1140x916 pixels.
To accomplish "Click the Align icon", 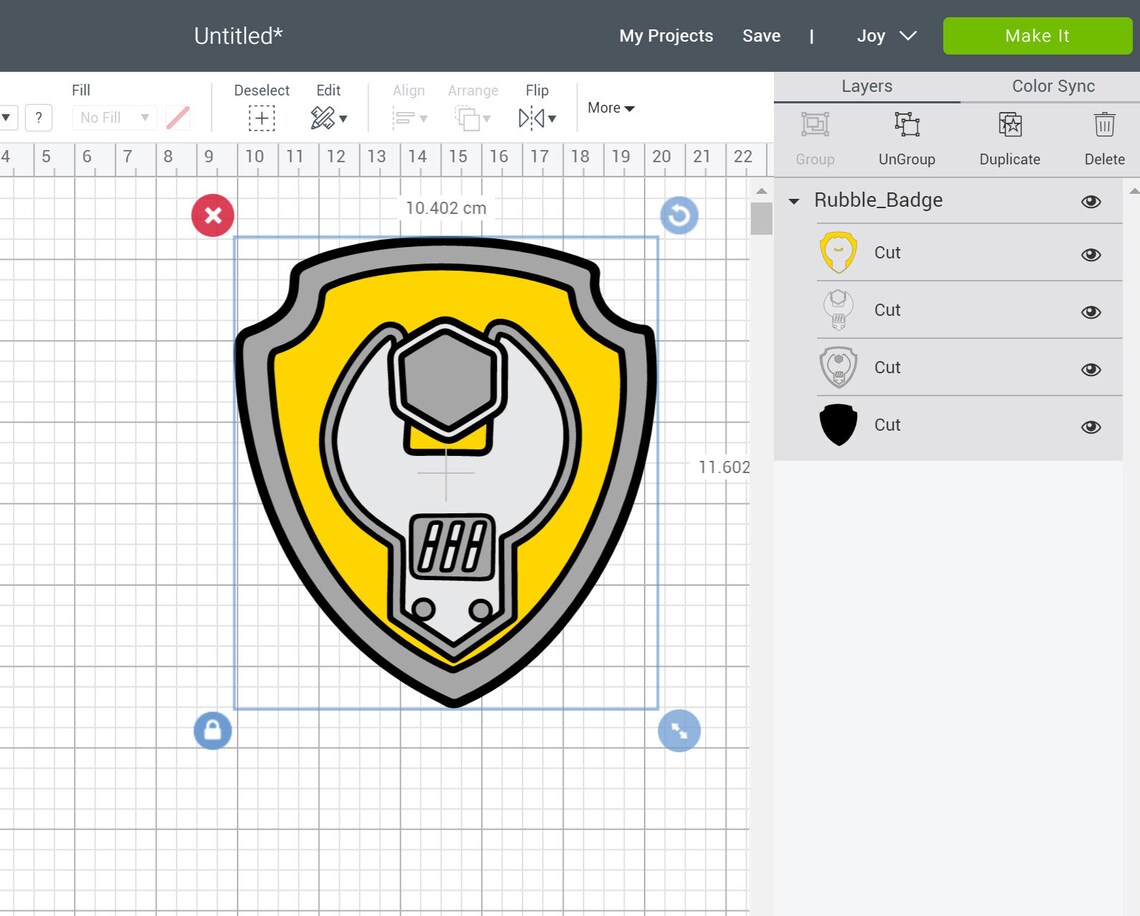I will (x=404, y=118).
